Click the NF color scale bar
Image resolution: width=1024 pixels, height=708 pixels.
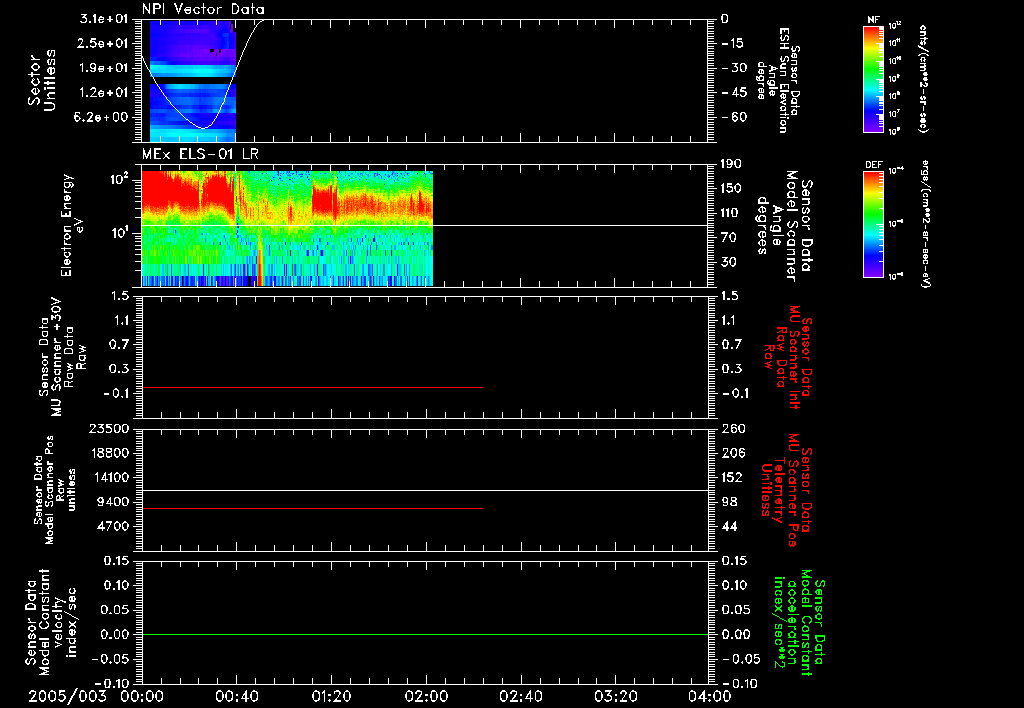pyautogui.click(x=873, y=79)
